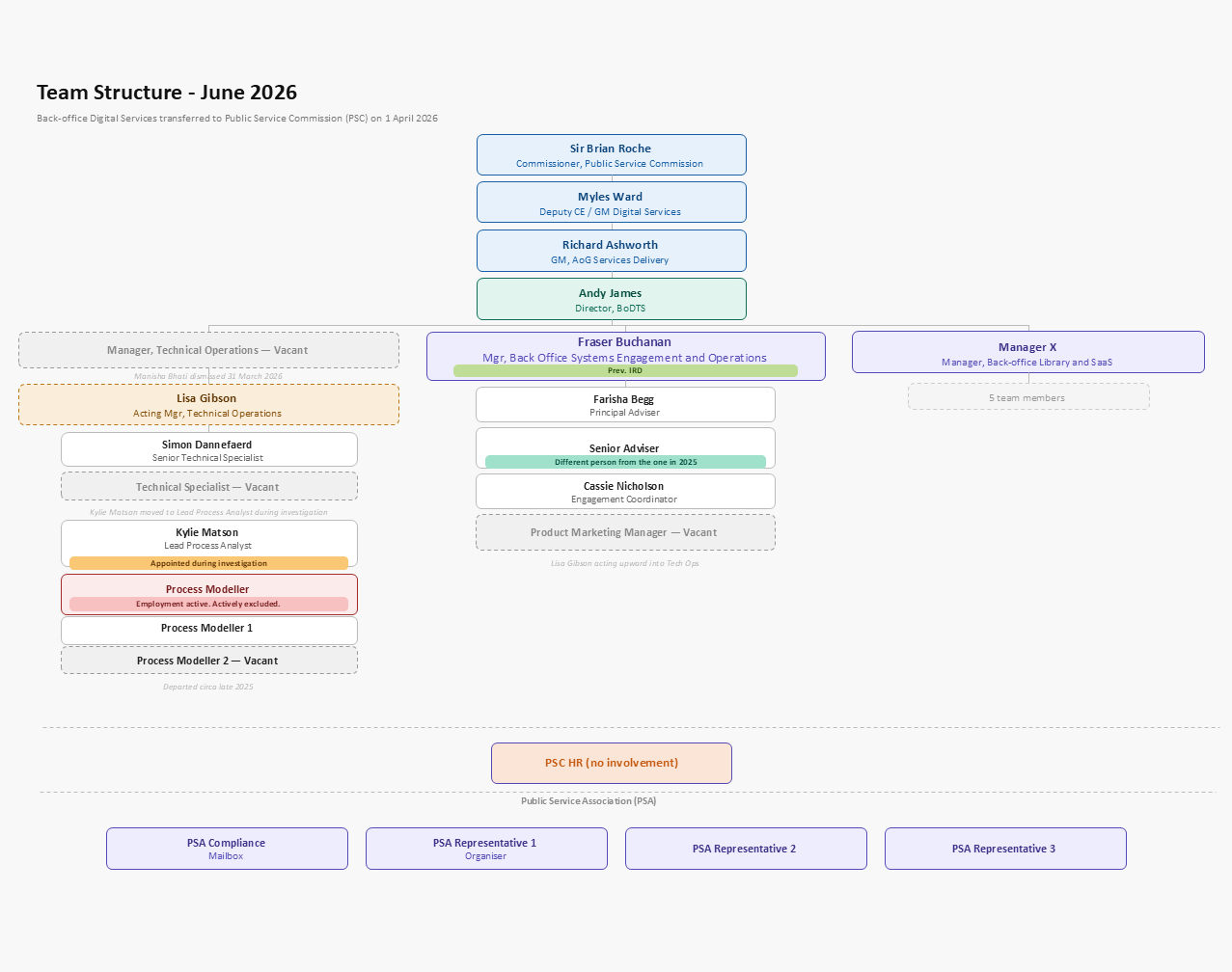The height and width of the screenshot is (972, 1232).
Task: Click the Lisa Gibson Acting Mgr box
Action: coord(208,405)
